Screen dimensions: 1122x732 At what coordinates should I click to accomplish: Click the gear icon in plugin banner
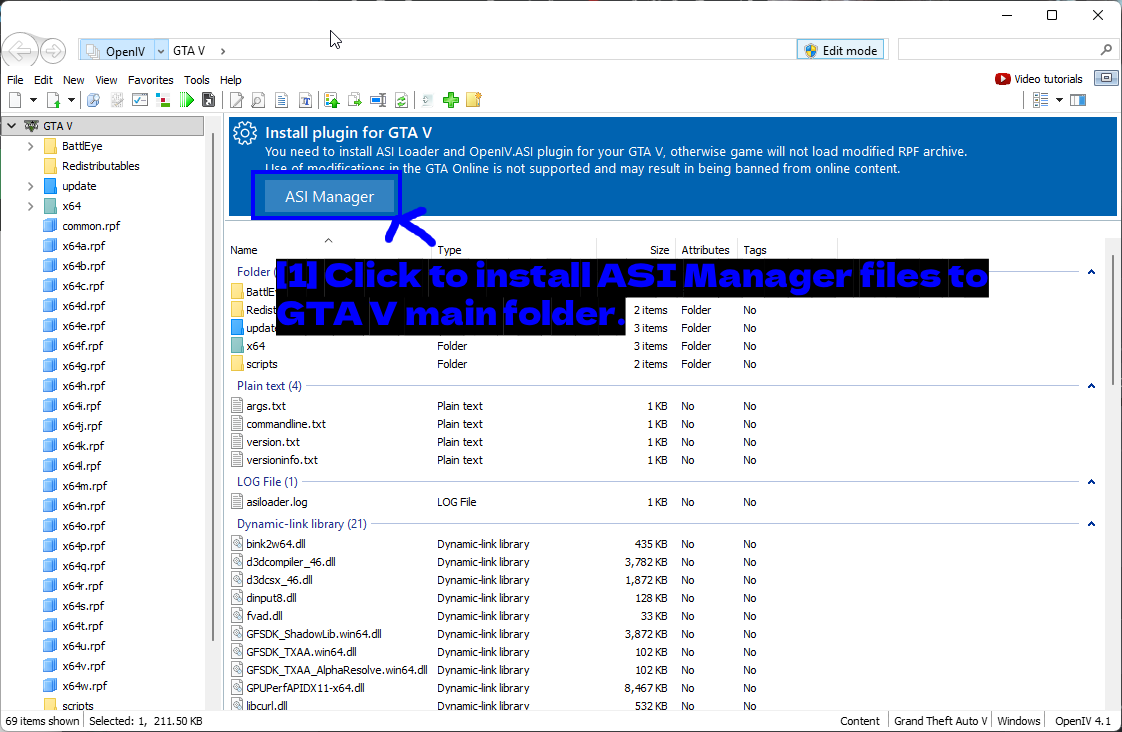point(245,133)
